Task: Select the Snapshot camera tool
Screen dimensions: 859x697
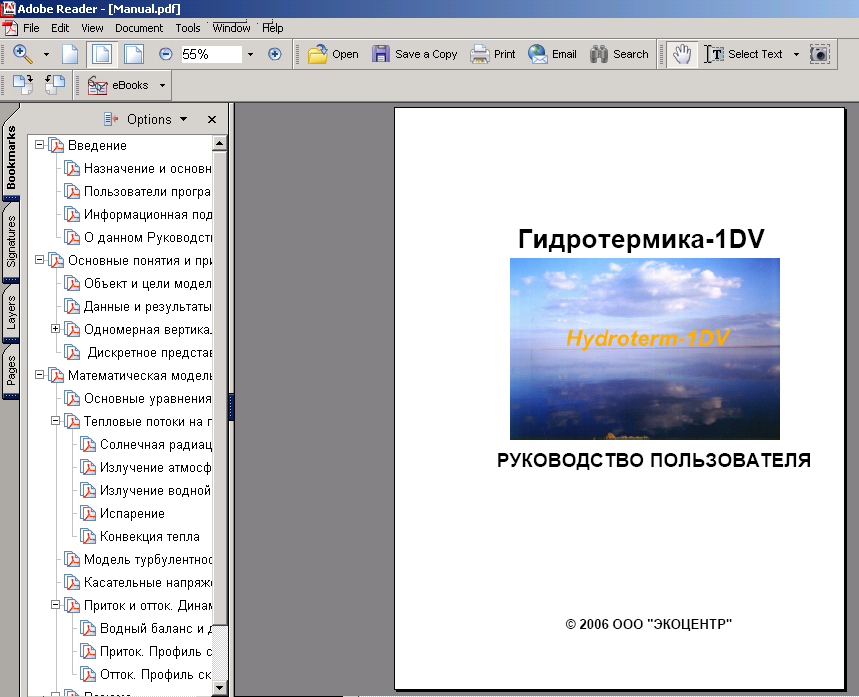Action: coord(820,54)
